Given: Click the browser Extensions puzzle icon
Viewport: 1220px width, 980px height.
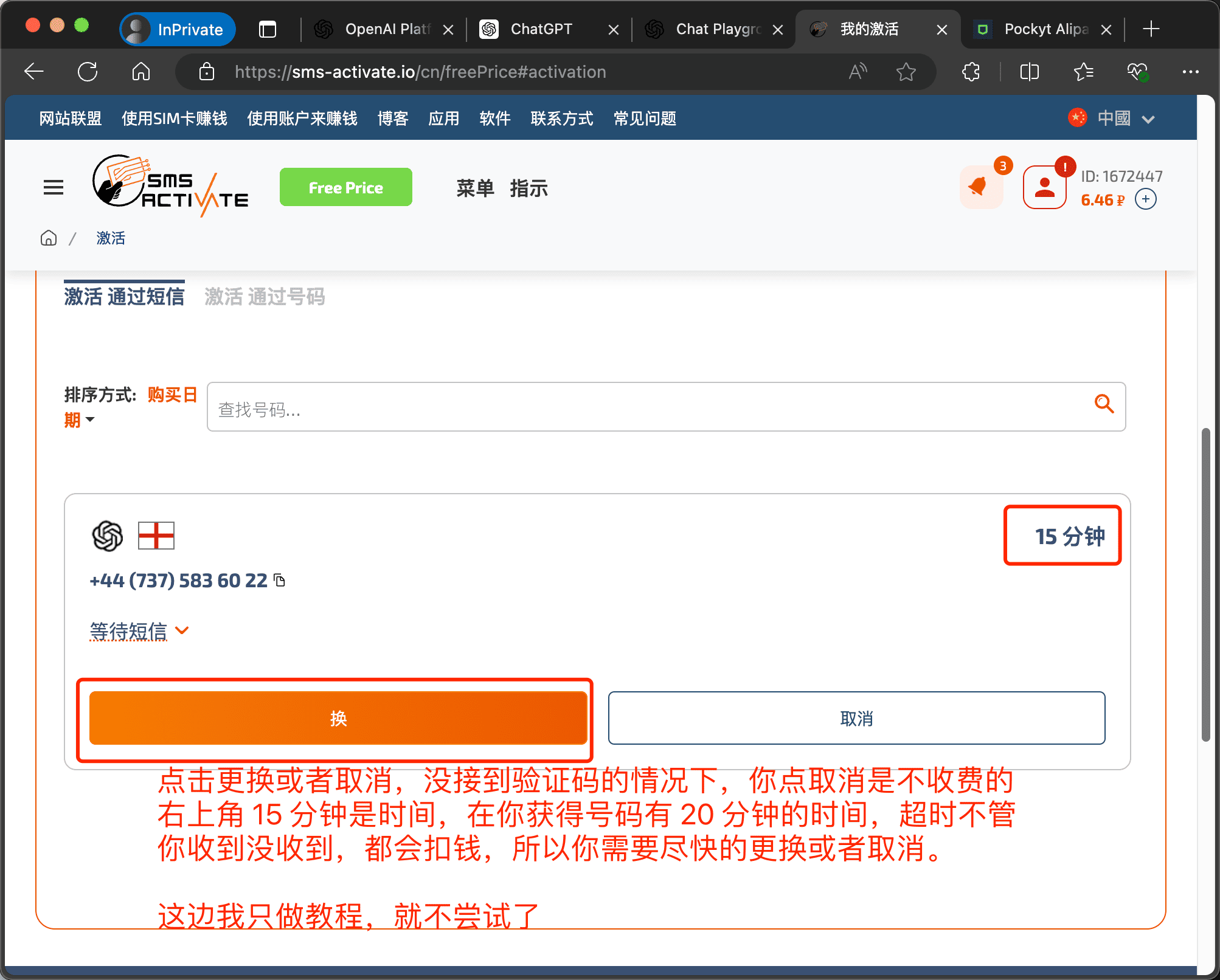Looking at the screenshot, I should (971, 72).
